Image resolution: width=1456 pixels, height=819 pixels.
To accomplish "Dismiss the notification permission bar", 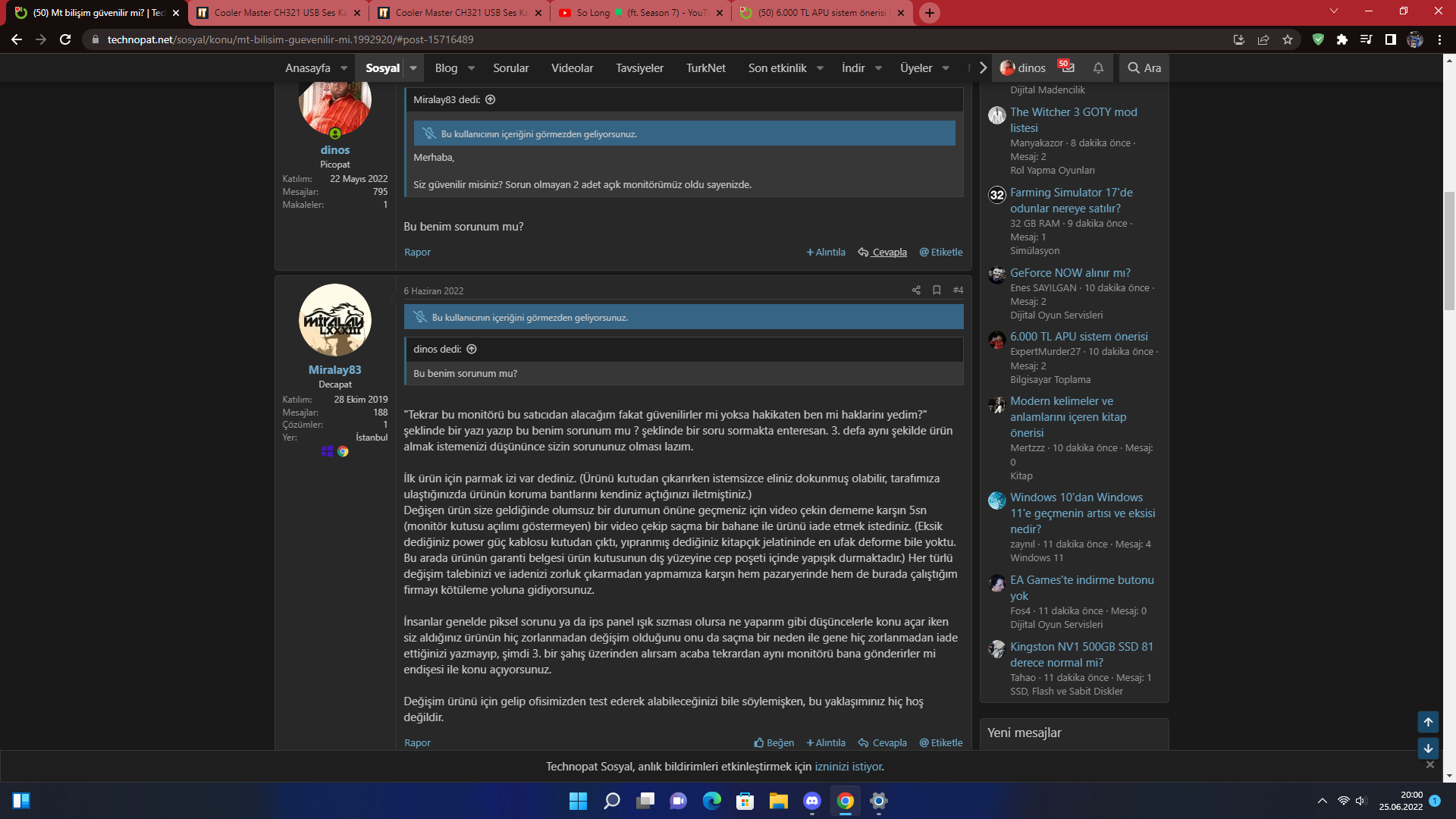I will click(1429, 764).
